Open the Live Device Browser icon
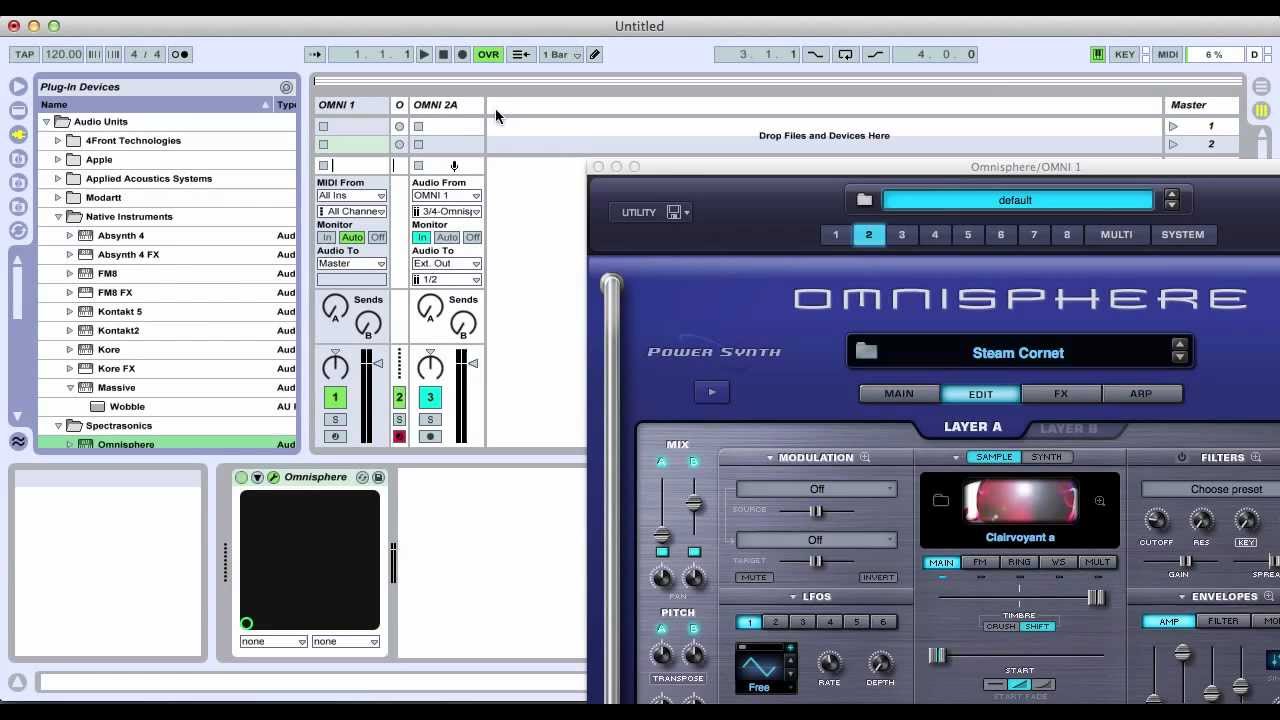Screen dimensions: 1280x720 (18, 110)
